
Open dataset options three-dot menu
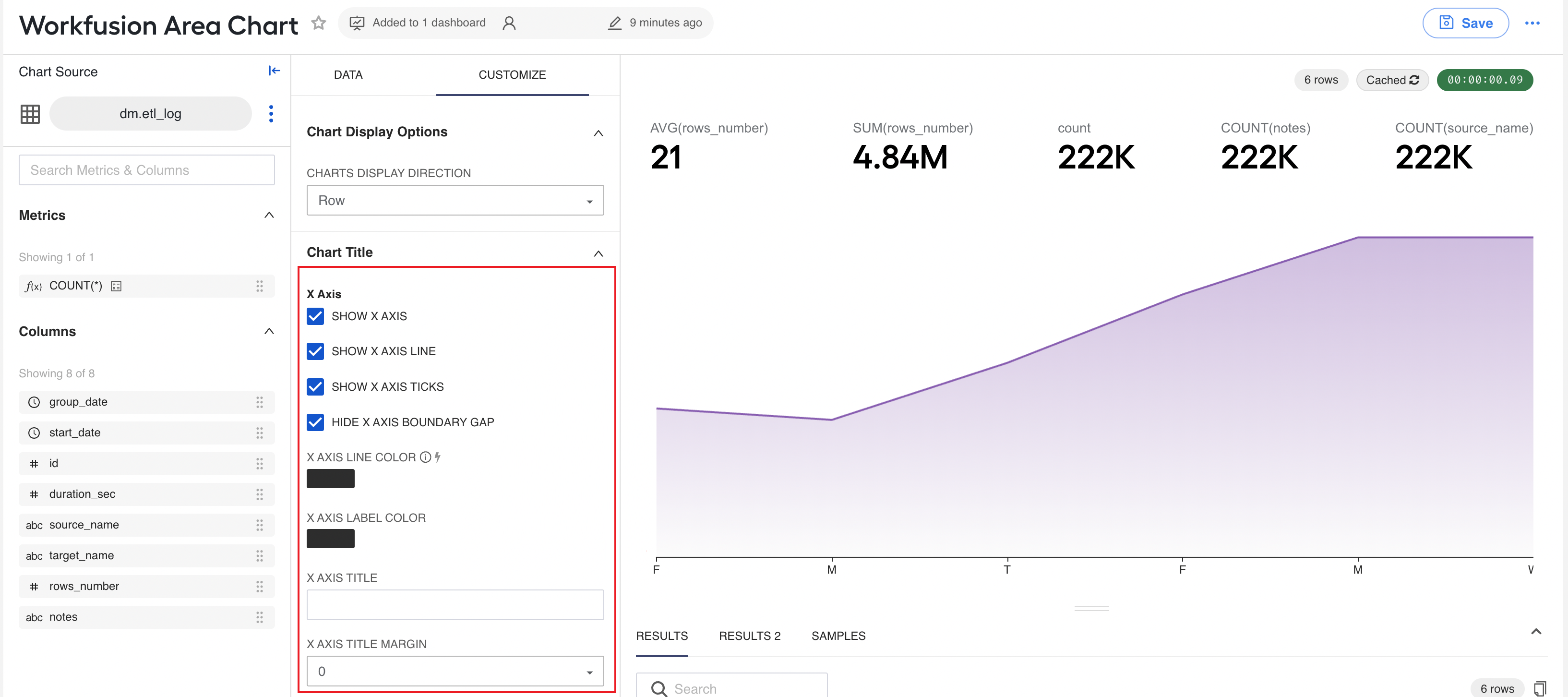click(271, 114)
